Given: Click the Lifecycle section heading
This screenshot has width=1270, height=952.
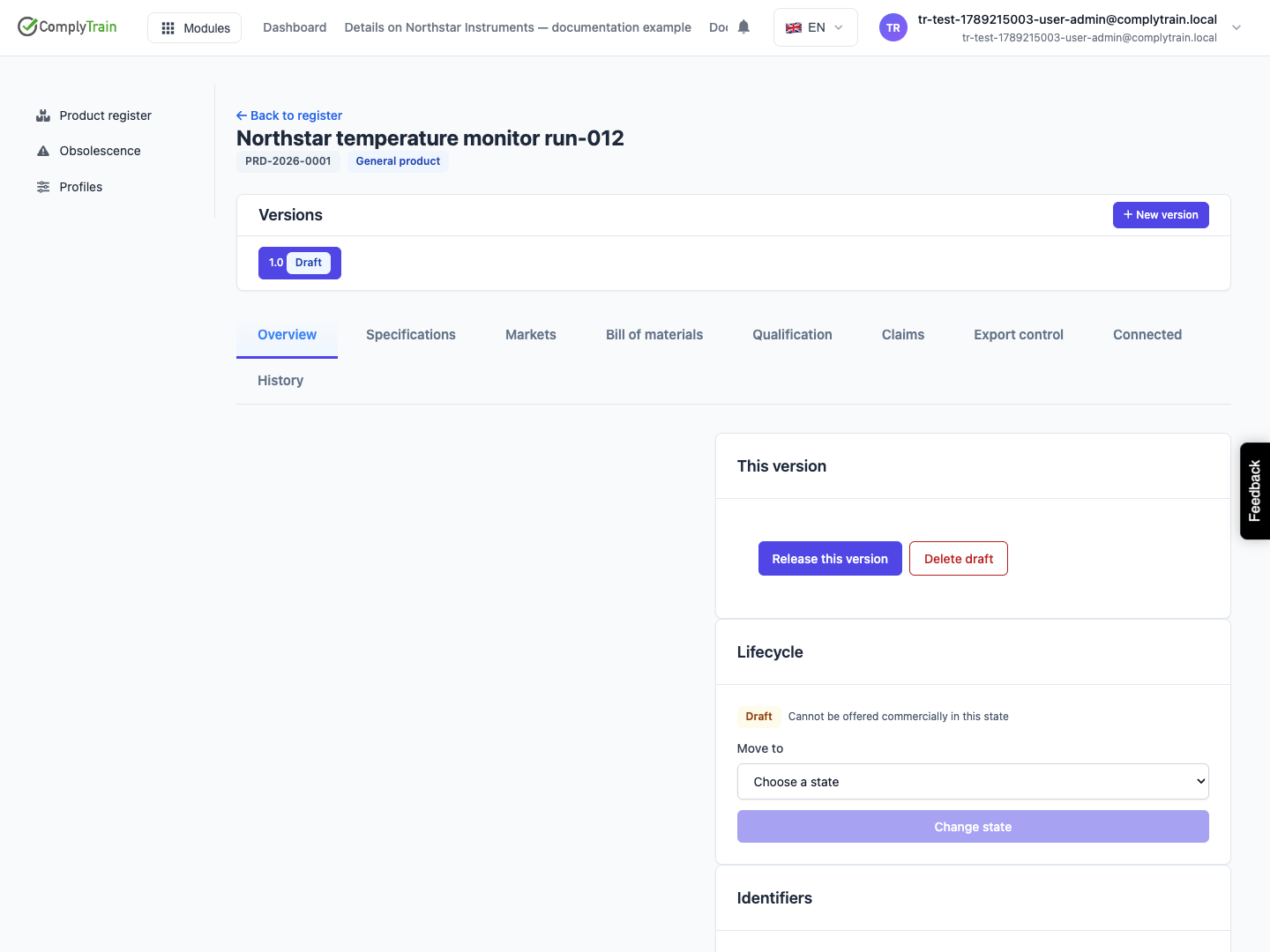Looking at the screenshot, I should [x=770, y=652].
